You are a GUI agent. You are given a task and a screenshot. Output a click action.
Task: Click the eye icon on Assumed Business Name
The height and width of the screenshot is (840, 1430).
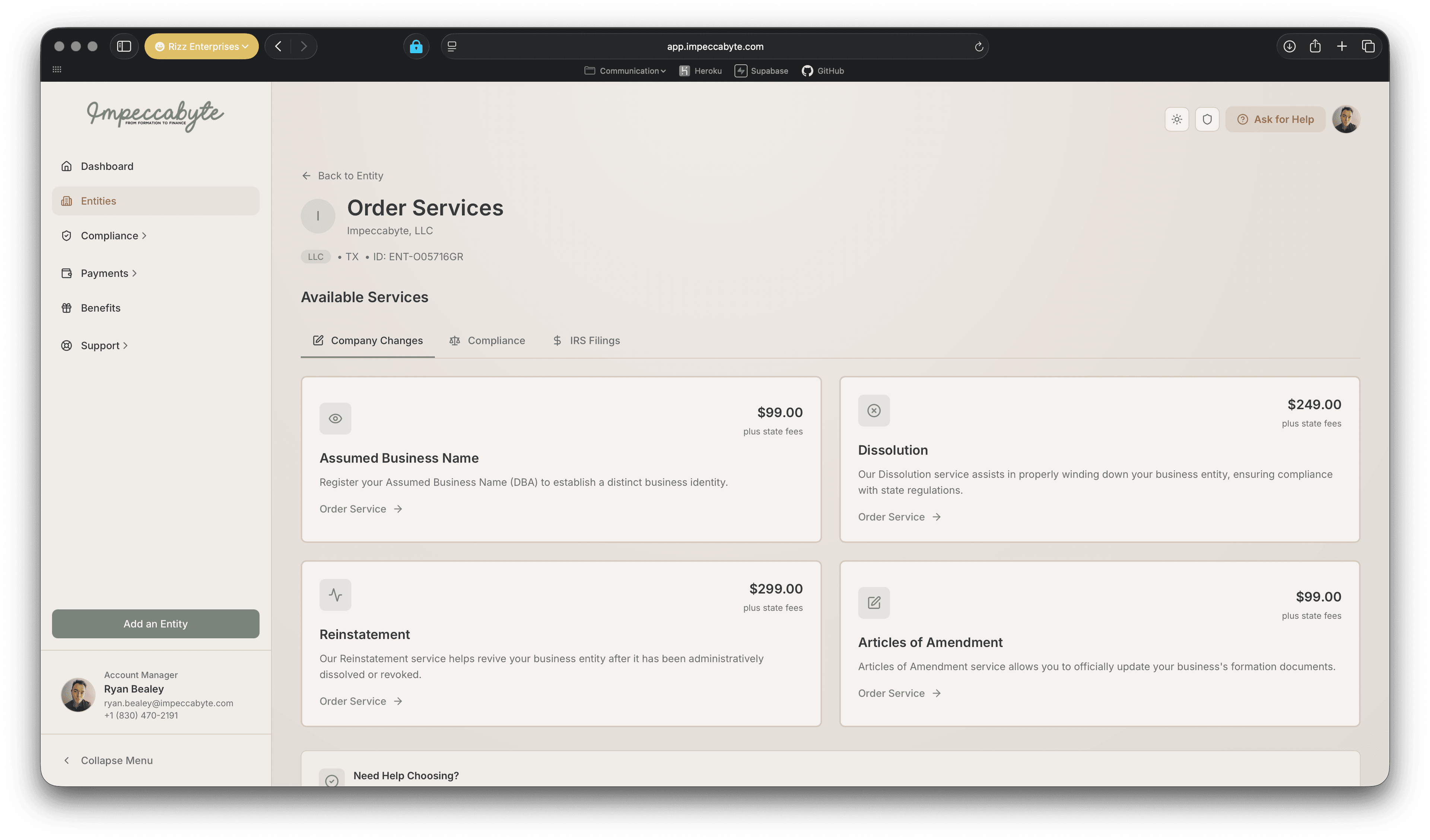pos(336,418)
